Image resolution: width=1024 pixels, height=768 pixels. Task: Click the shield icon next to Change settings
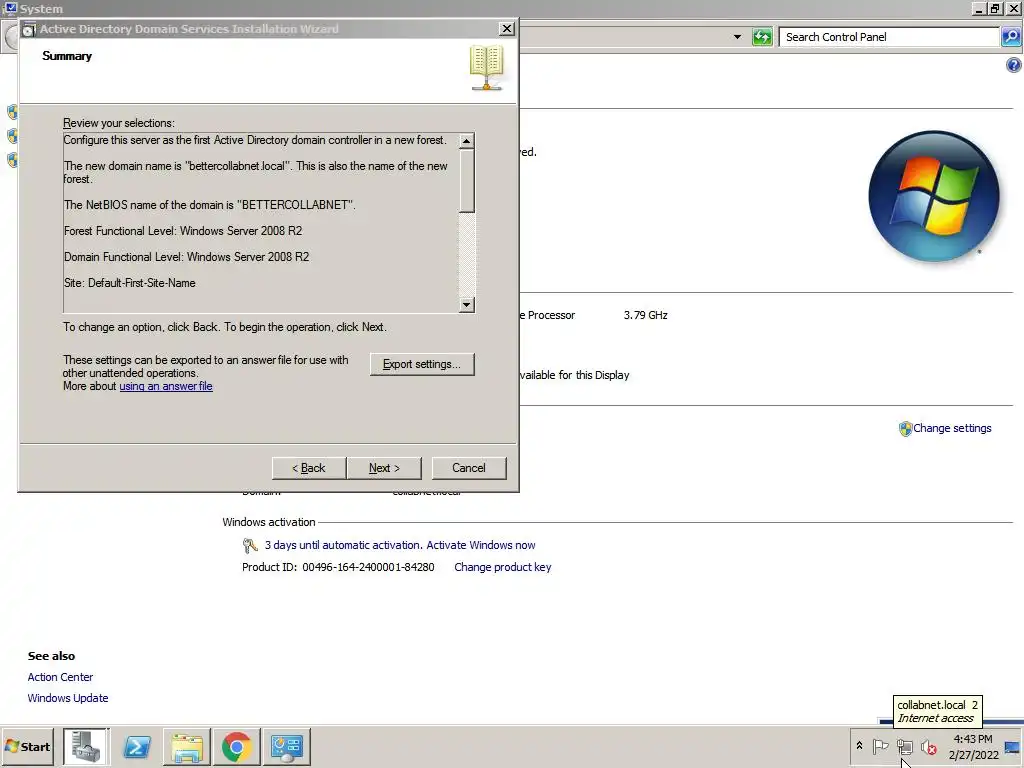coord(905,428)
